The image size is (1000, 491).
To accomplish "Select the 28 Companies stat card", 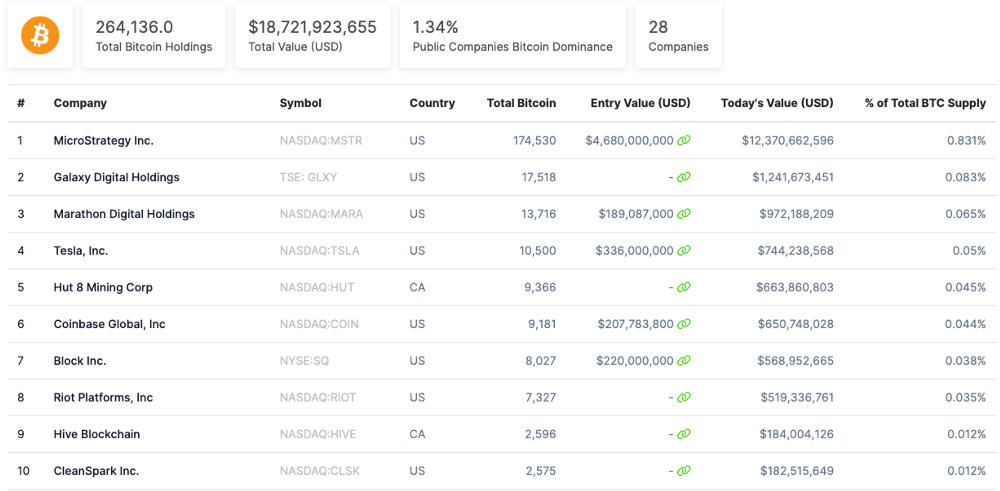I will 679,35.
